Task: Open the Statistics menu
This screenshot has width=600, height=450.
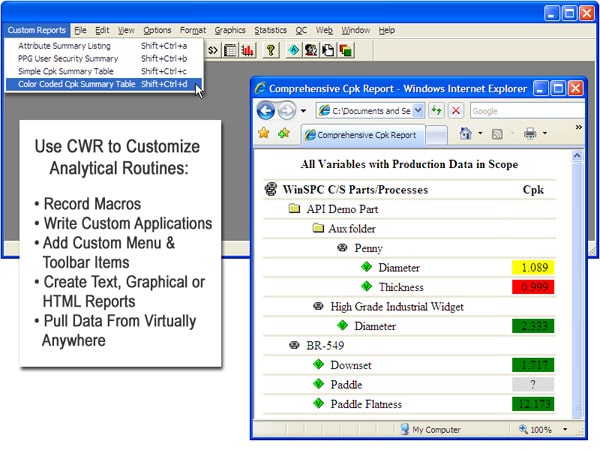Action: tap(270, 30)
